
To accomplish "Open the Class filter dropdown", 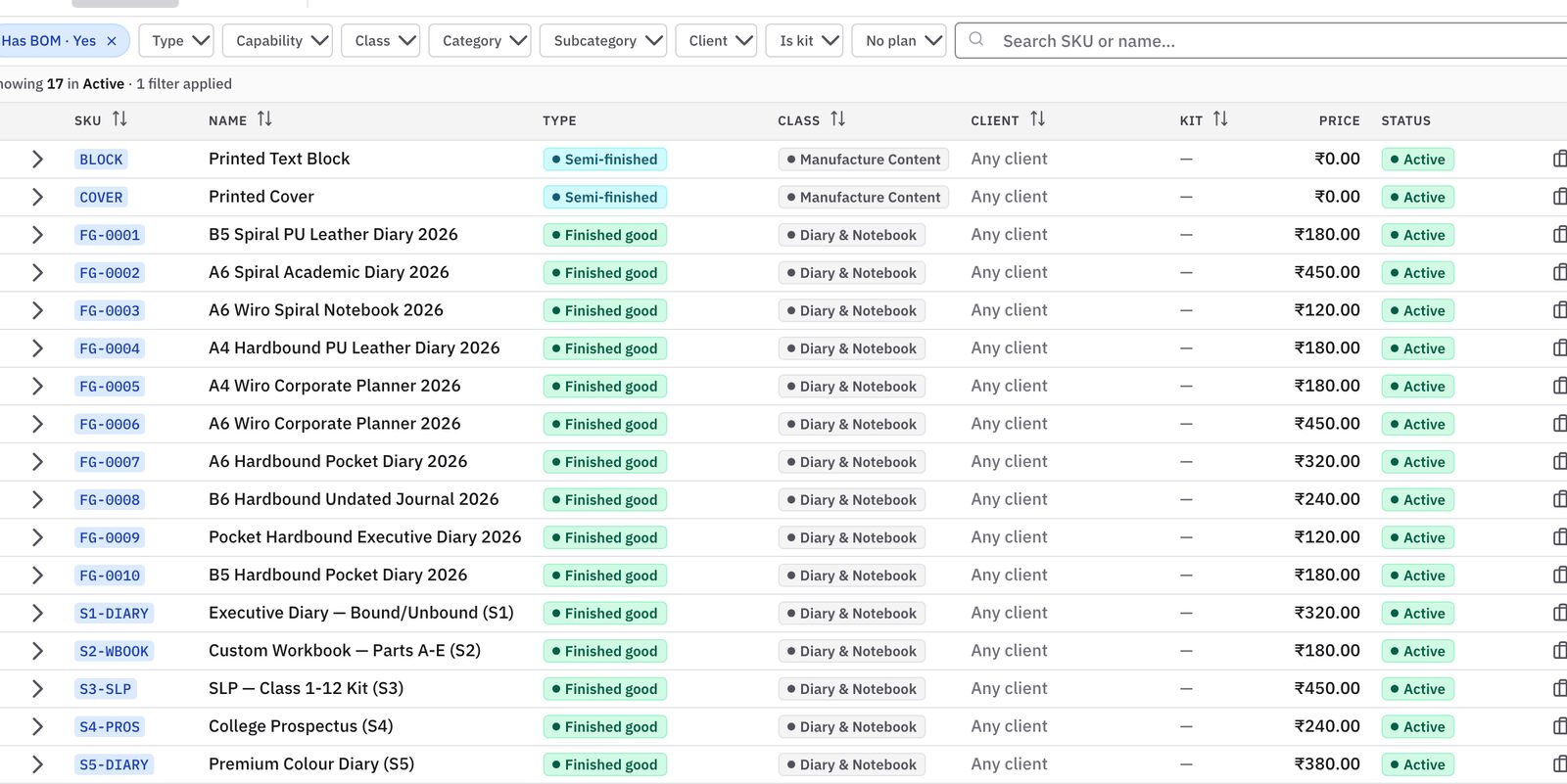I will point(381,41).
